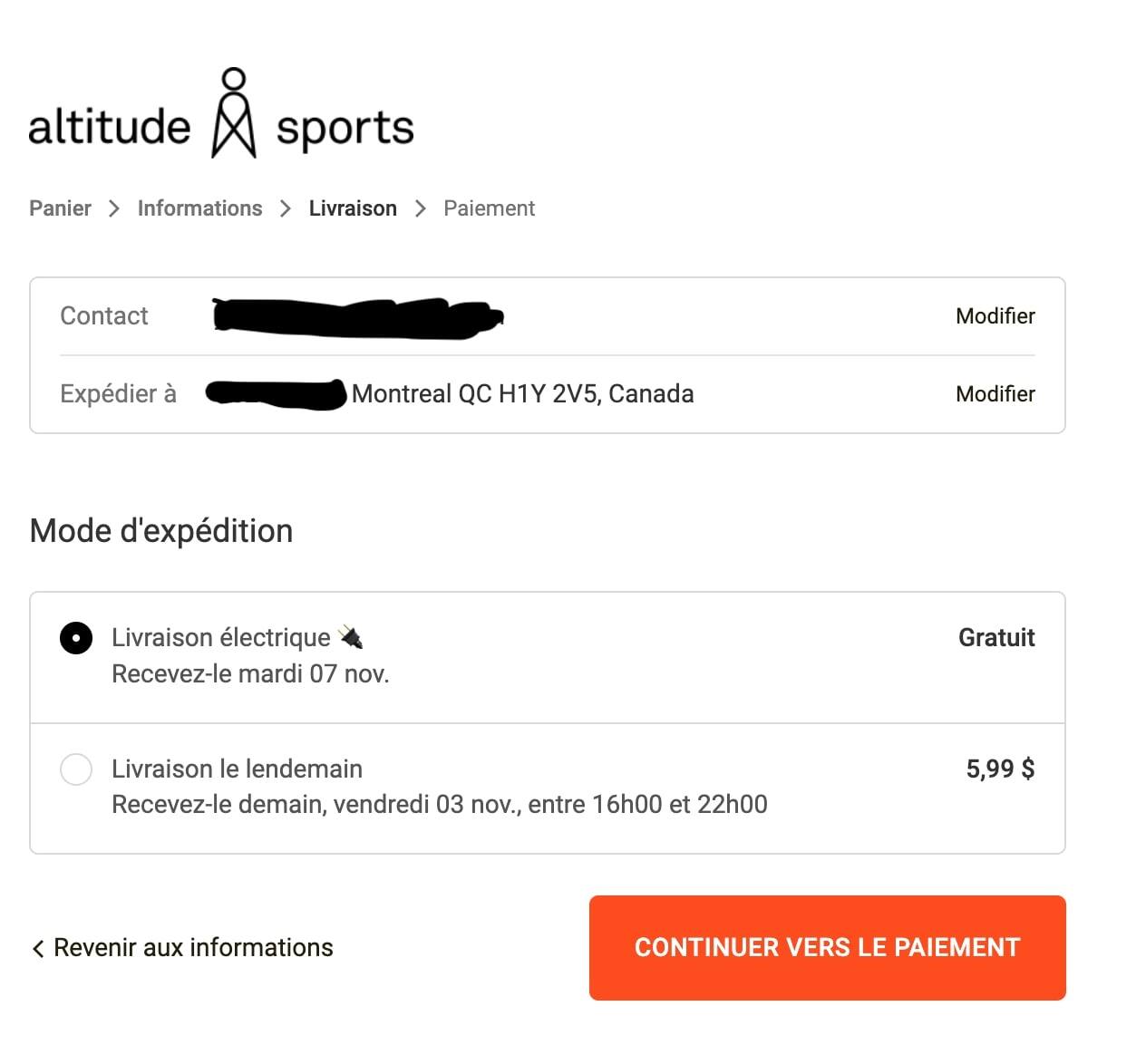
Task: Click the back chevron beside Revenir aux informations
Action: click(38, 949)
